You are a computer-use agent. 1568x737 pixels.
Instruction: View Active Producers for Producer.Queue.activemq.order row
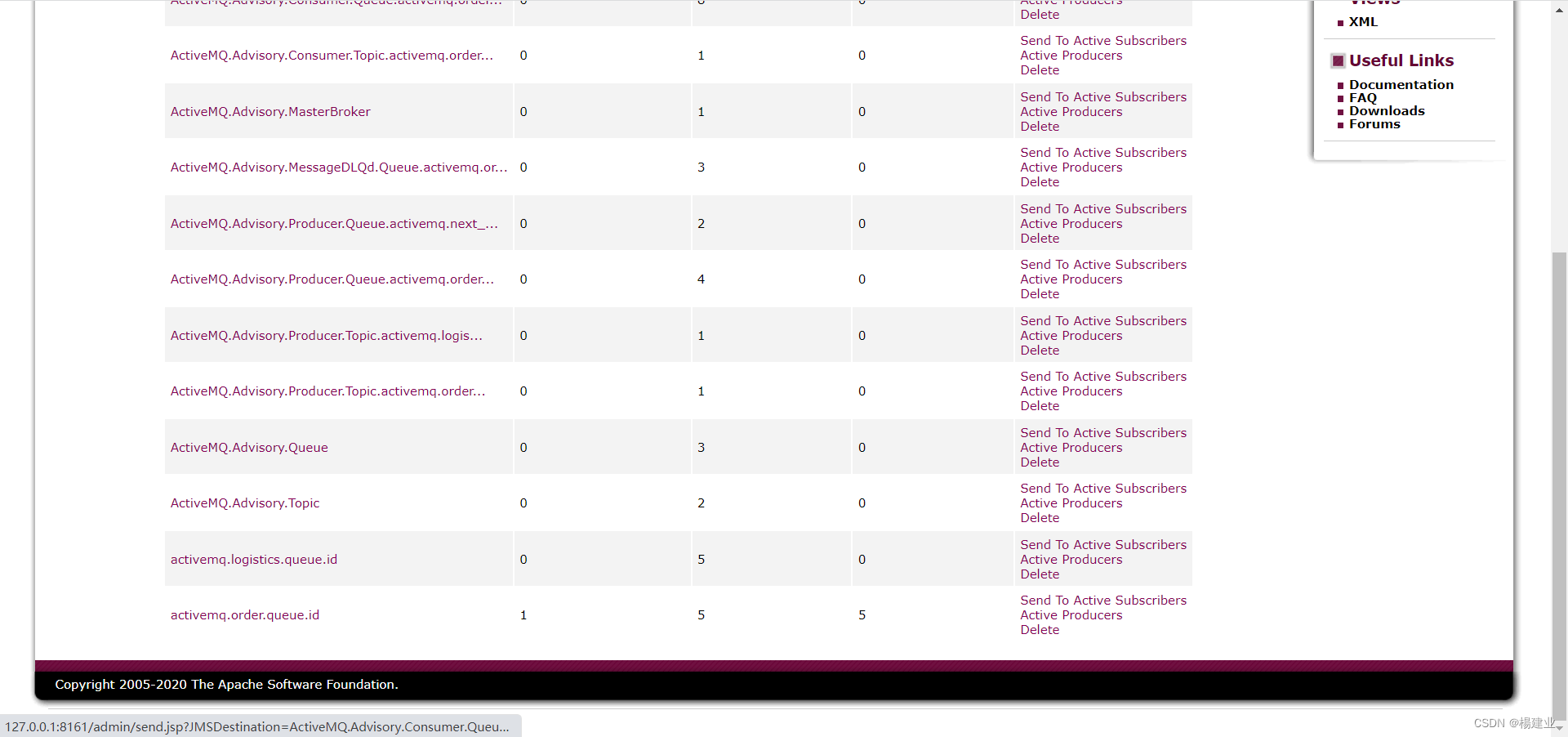coord(1071,279)
